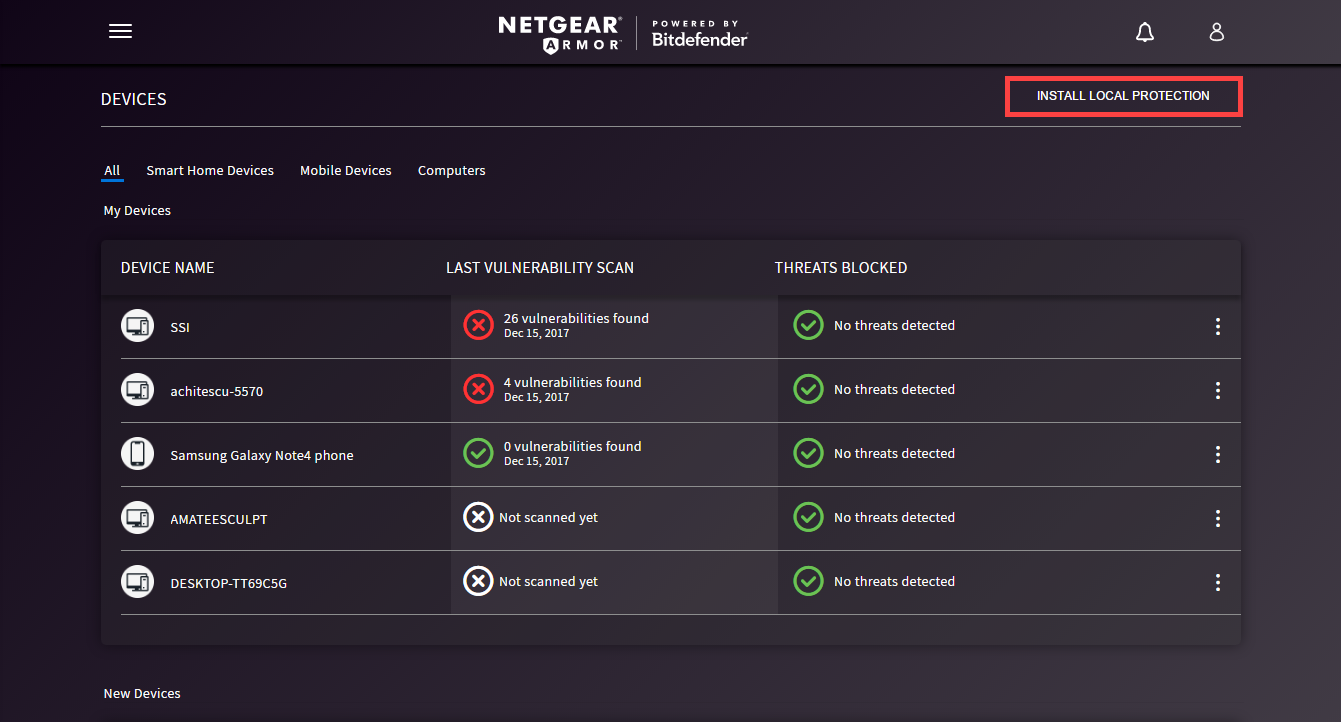Click the Last Vulnerability Scan column header
This screenshot has width=1341, height=722.
[x=540, y=268]
